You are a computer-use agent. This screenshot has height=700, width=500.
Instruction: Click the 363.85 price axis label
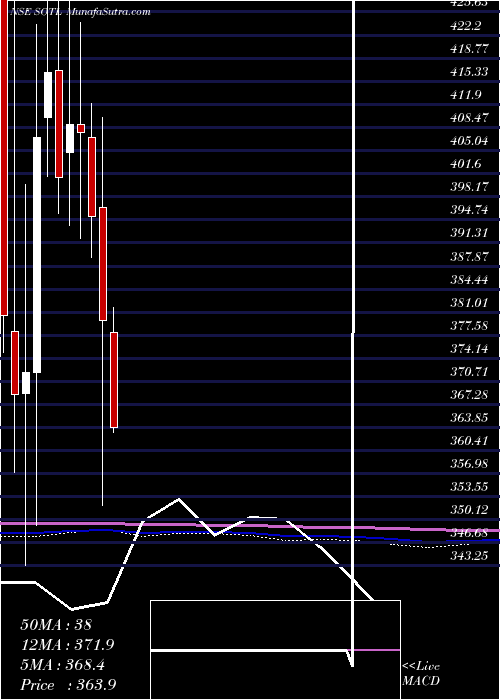469,418
